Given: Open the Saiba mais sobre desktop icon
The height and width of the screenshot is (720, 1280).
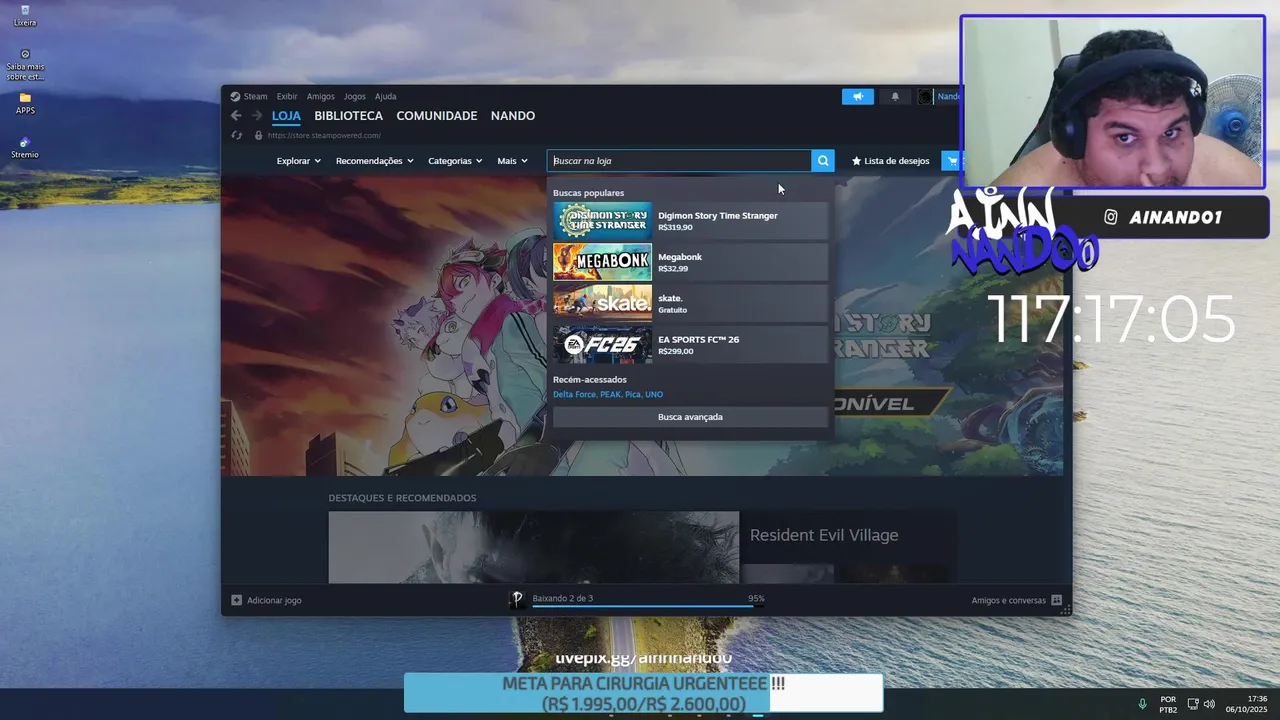Looking at the screenshot, I should (25, 64).
